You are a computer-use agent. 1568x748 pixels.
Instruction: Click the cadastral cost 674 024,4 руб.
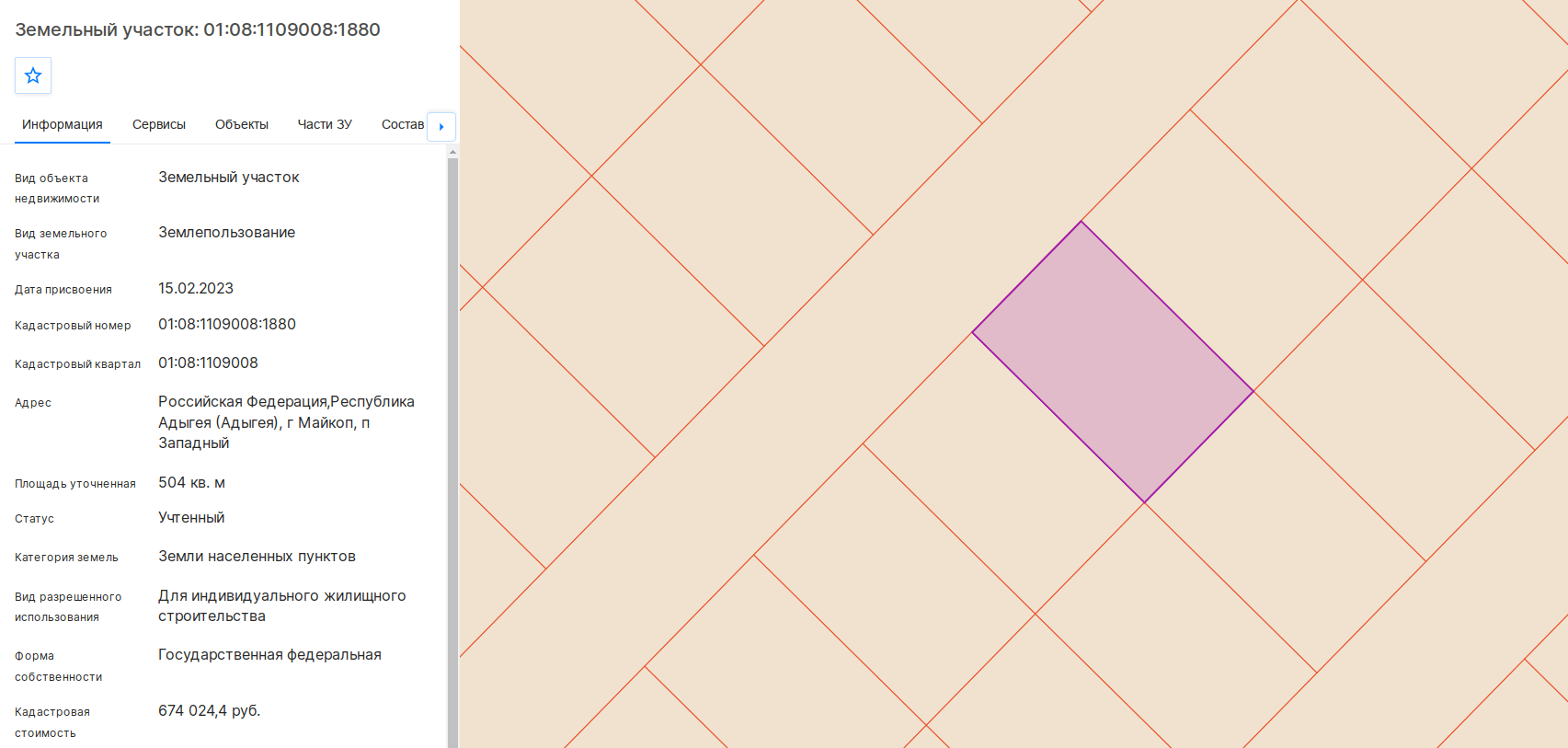coord(210,711)
